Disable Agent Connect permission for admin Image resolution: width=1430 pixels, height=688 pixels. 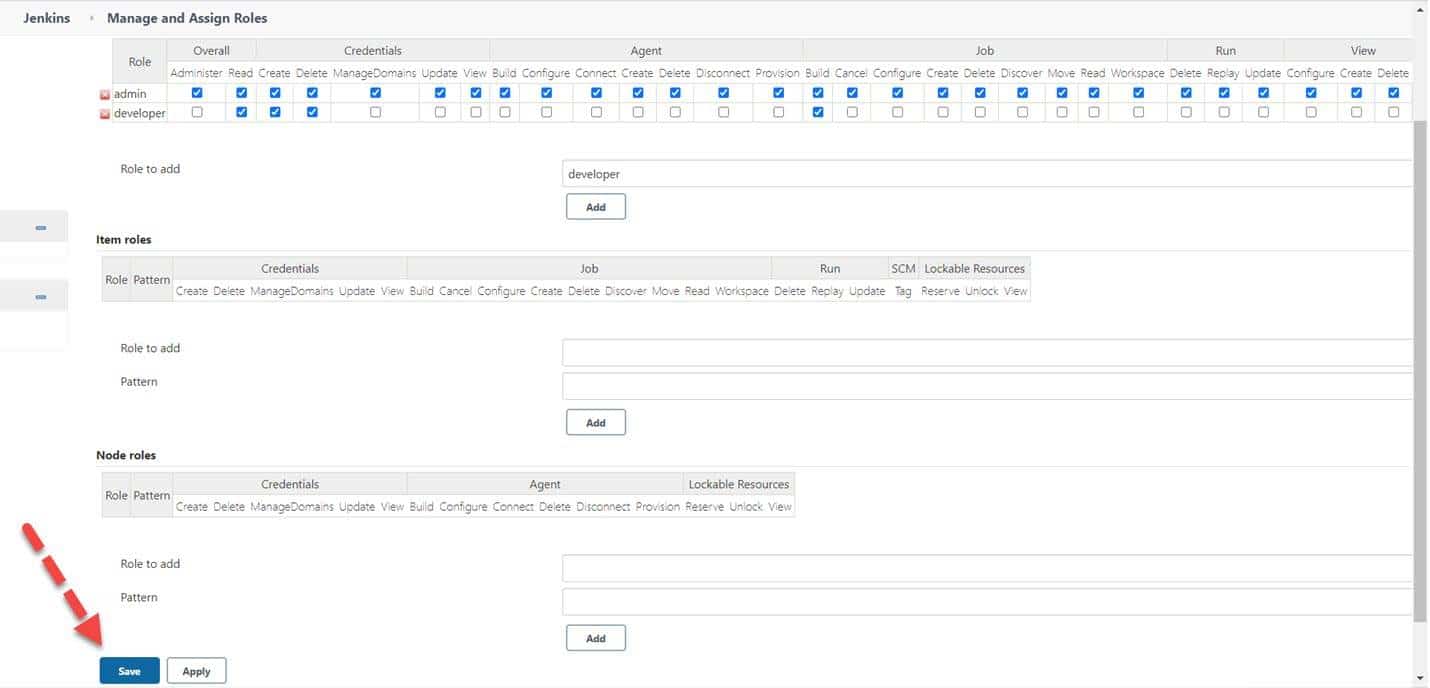(x=597, y=92)
